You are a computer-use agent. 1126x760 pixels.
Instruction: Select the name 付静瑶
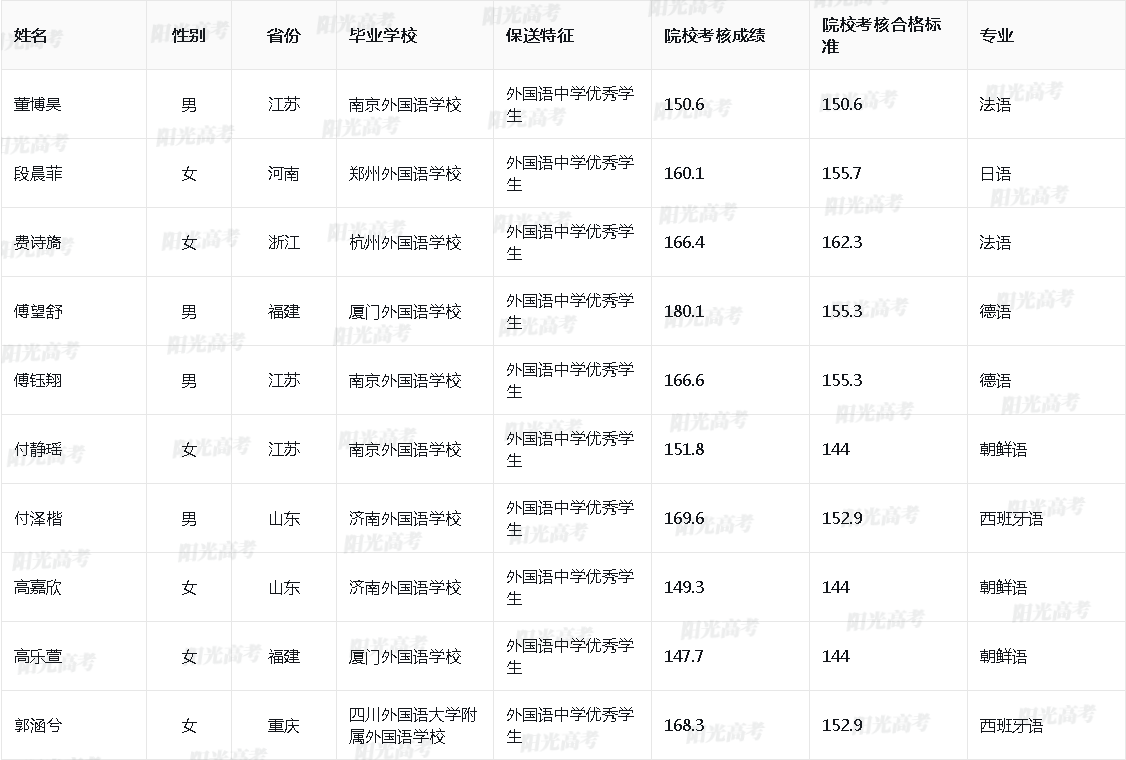tap(38, 449)
